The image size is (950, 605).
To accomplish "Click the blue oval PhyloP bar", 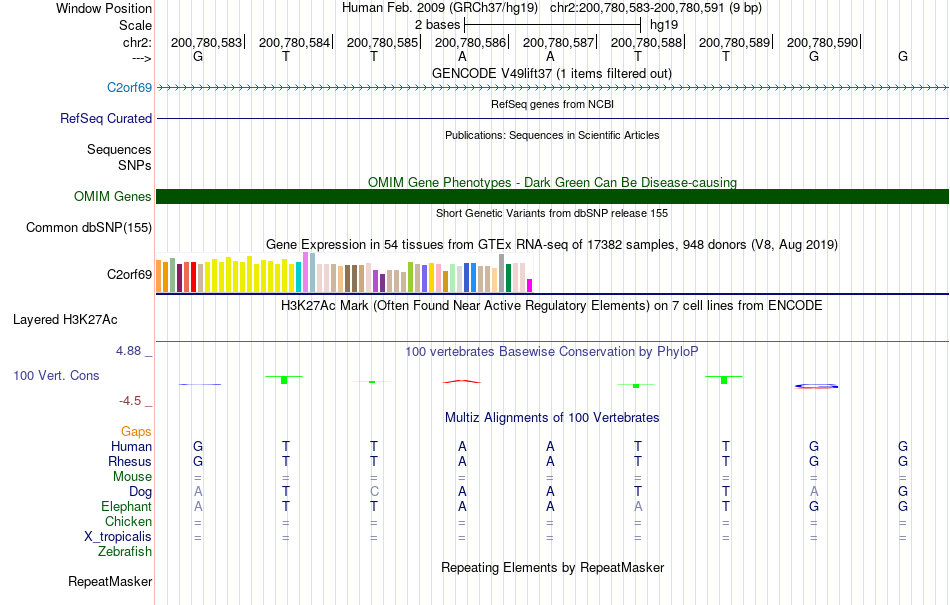I will [x=816, y=386].
